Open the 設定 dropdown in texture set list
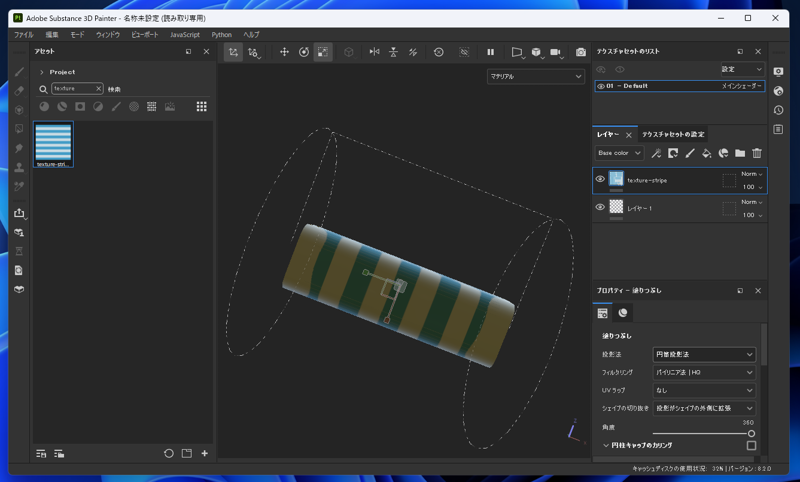Image resolution: width=800 pixels, height=482 pixels. point(742,69)
